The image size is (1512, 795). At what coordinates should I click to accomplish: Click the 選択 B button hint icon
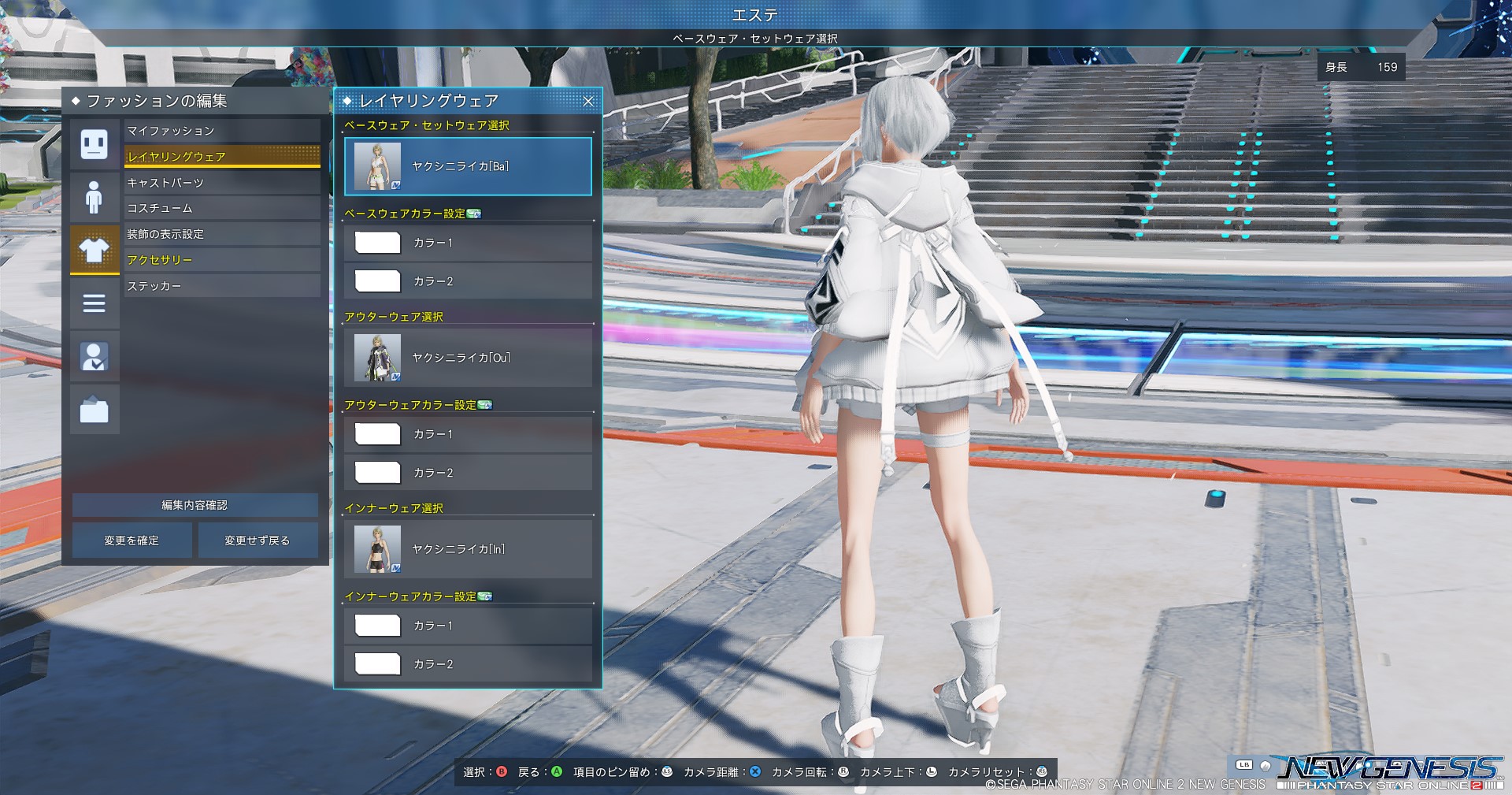(502, 772)
